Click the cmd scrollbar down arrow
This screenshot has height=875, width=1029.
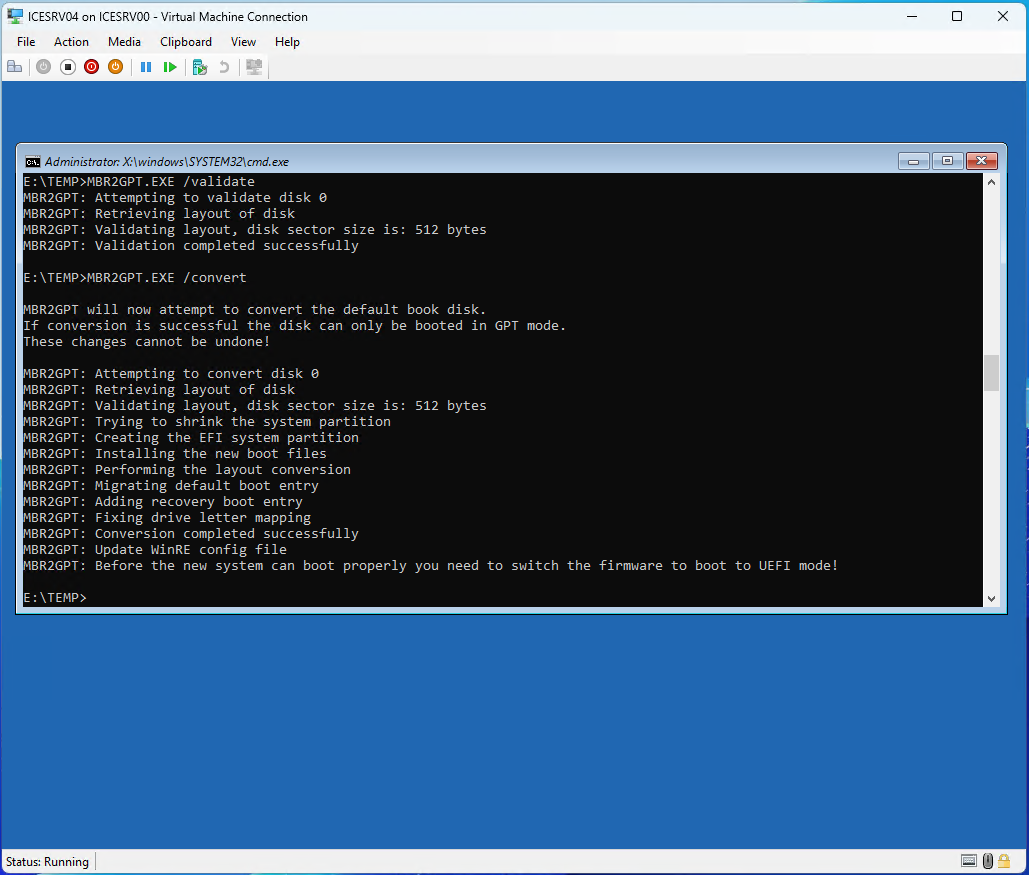(x=992, y=599)
